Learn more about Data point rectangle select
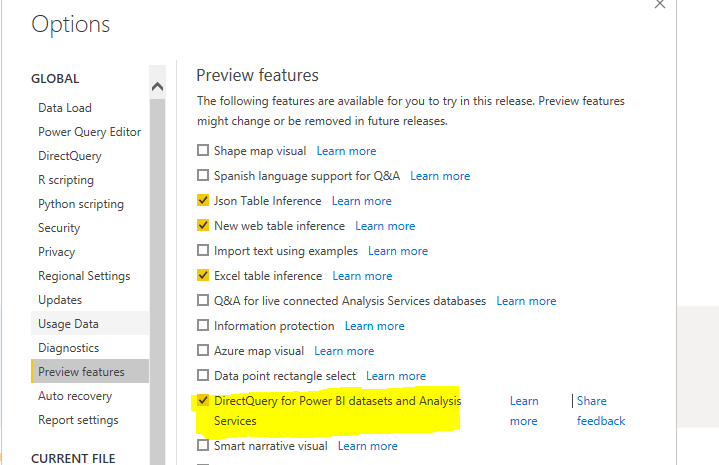719x465 pixels. coord(396,376)
